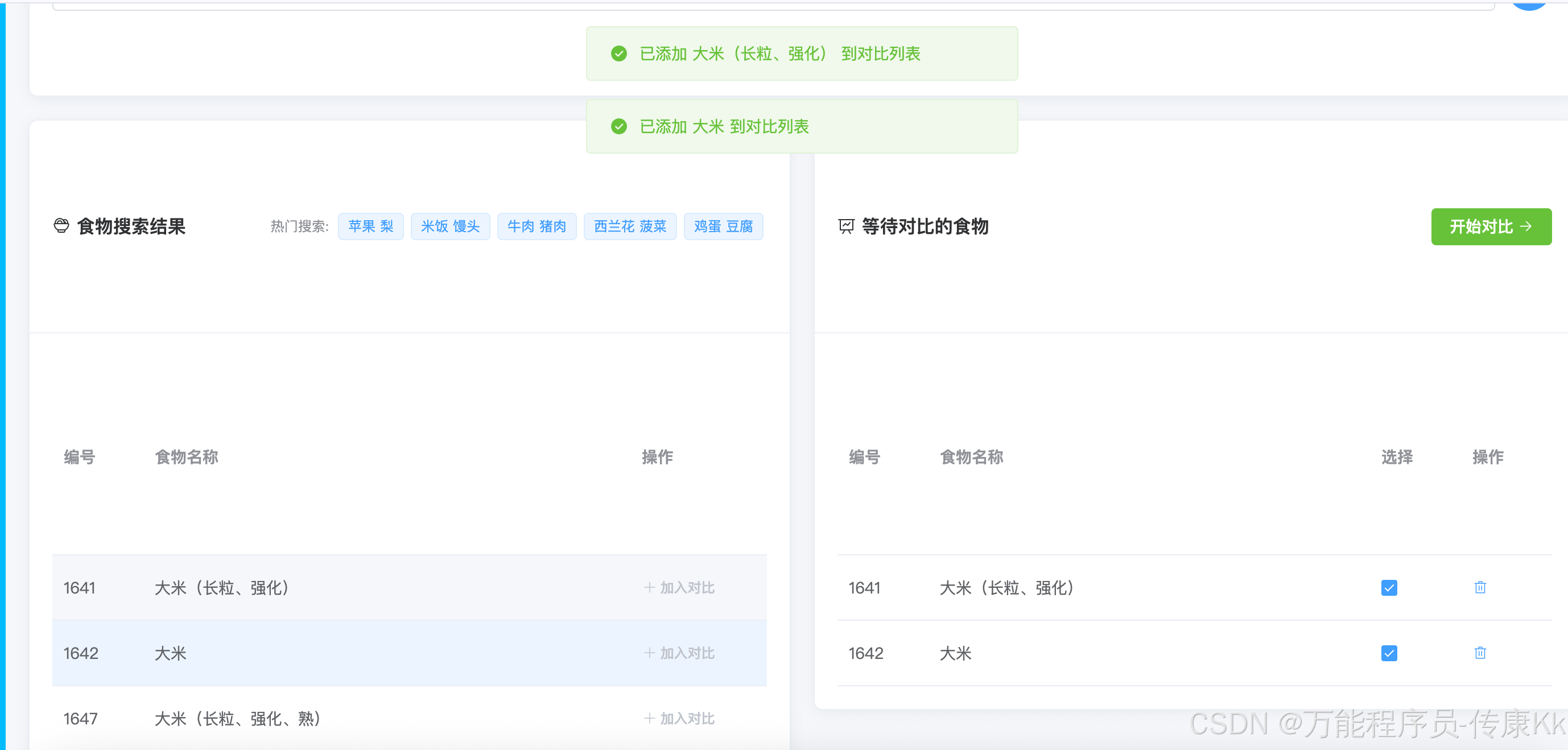The image size is (1568, 750).
Task: Click the 选择 column header
Action: click(x=1396, y=456)
